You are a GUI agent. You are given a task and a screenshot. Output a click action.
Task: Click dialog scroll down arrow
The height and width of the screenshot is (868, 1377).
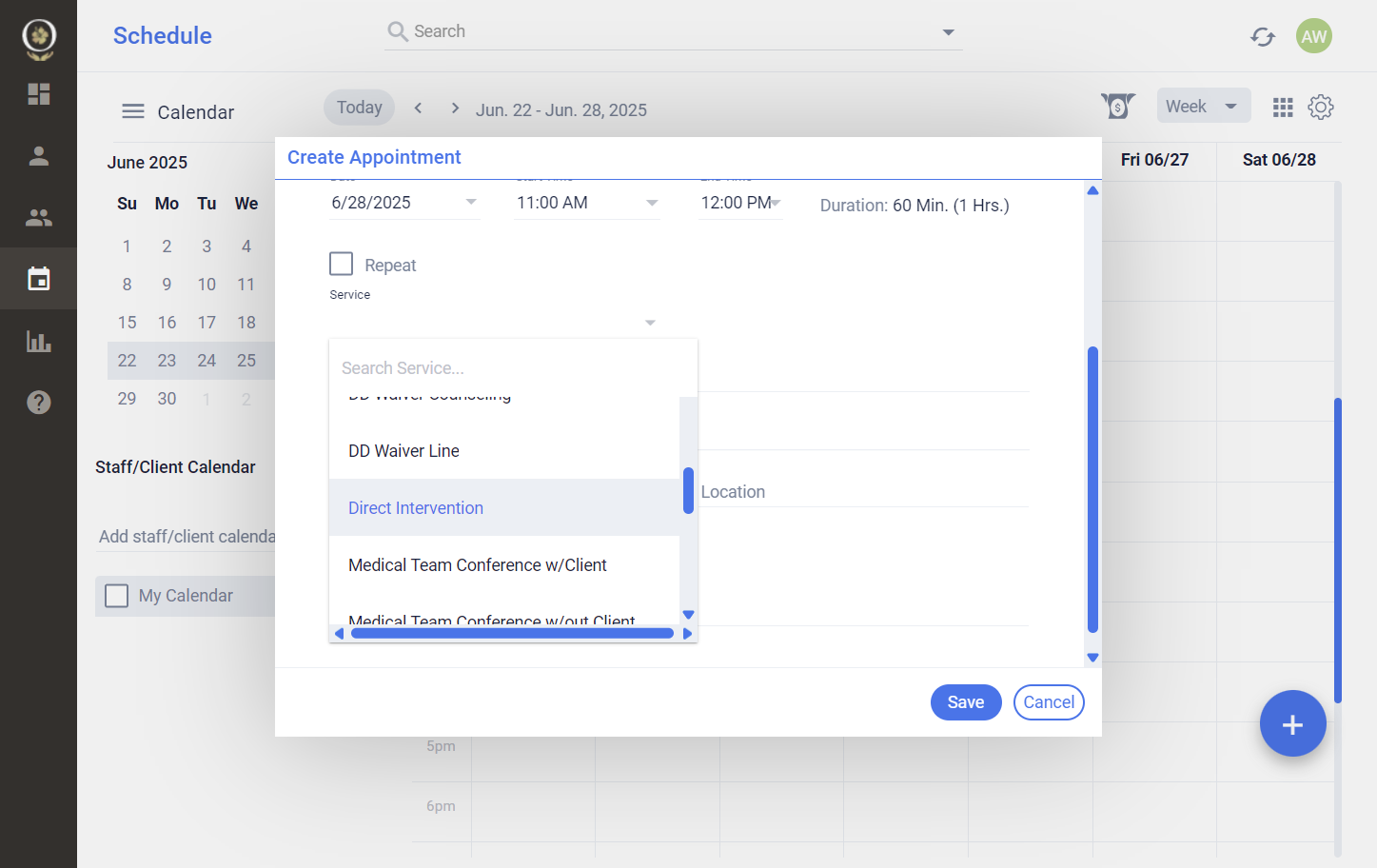[1092, 658]
